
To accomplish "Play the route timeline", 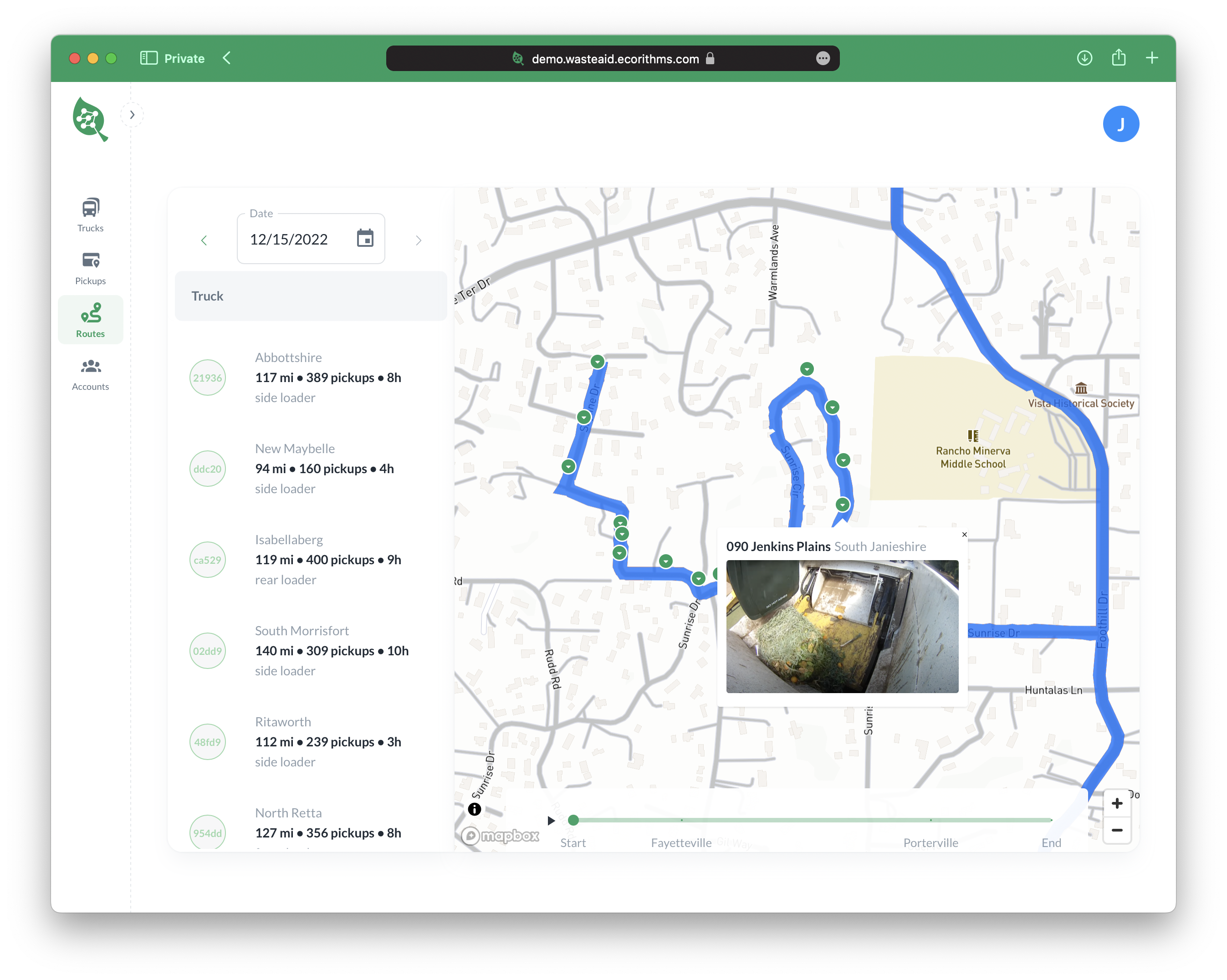I will [x=550, y=820].
